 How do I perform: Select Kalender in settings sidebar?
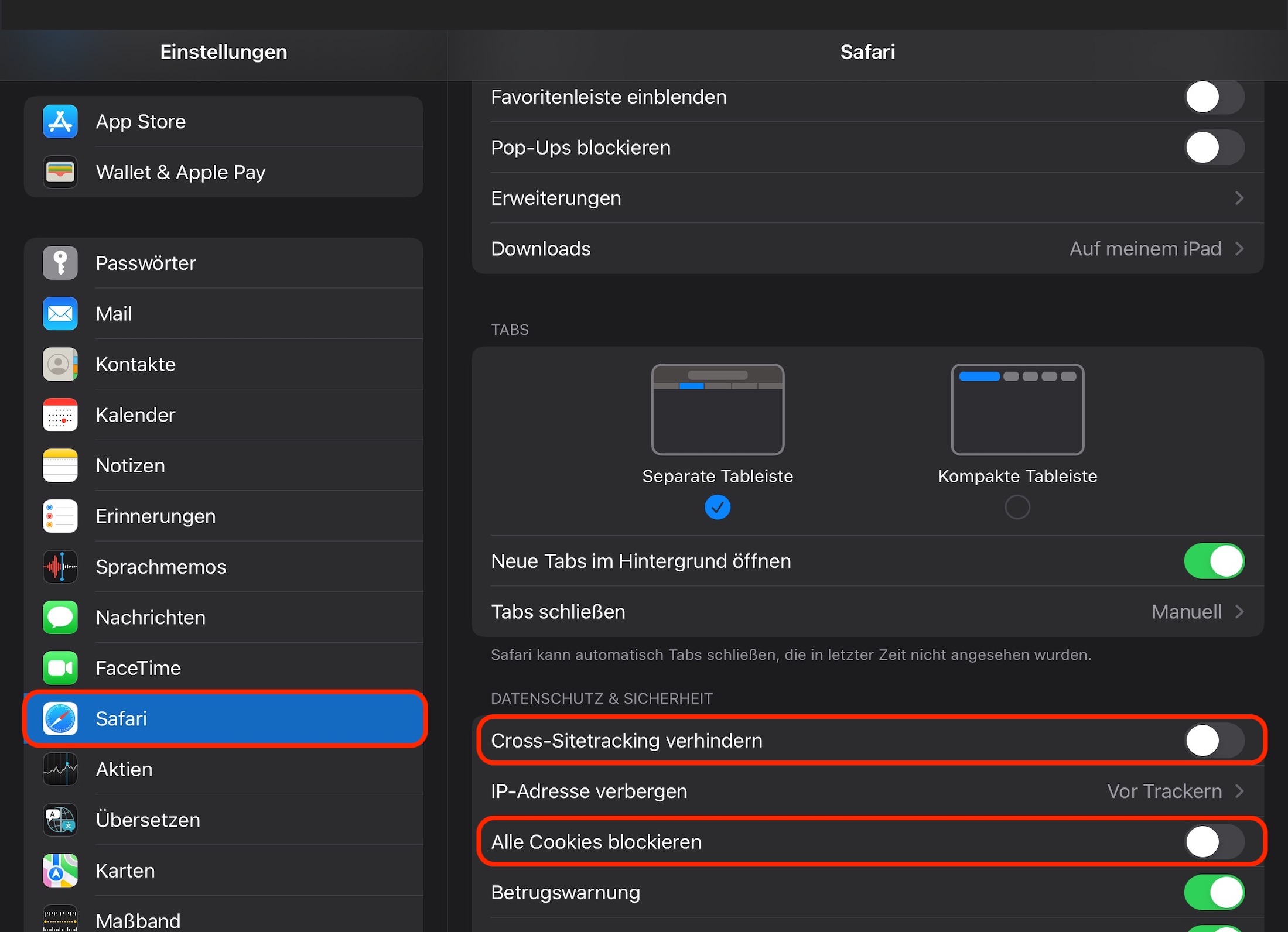(x=224, y=415)
